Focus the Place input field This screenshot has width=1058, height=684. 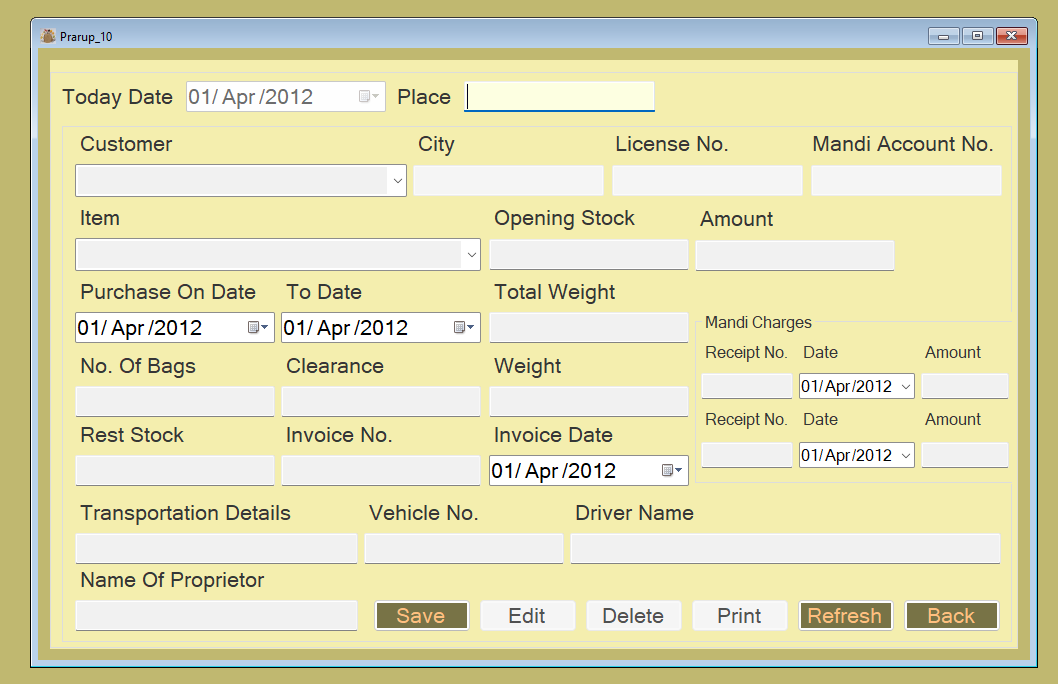[x=559, y=96]
